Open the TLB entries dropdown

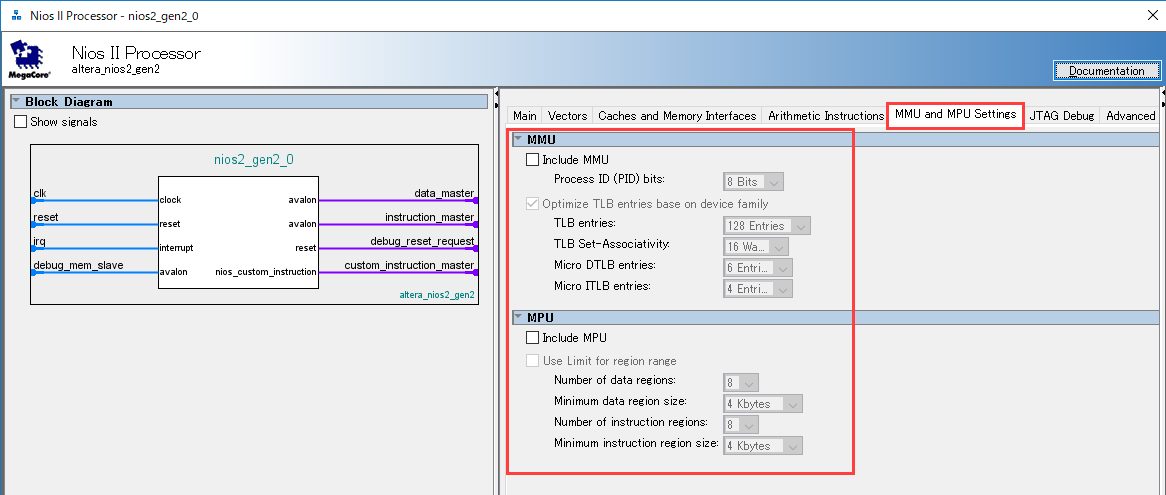point(767,226)
